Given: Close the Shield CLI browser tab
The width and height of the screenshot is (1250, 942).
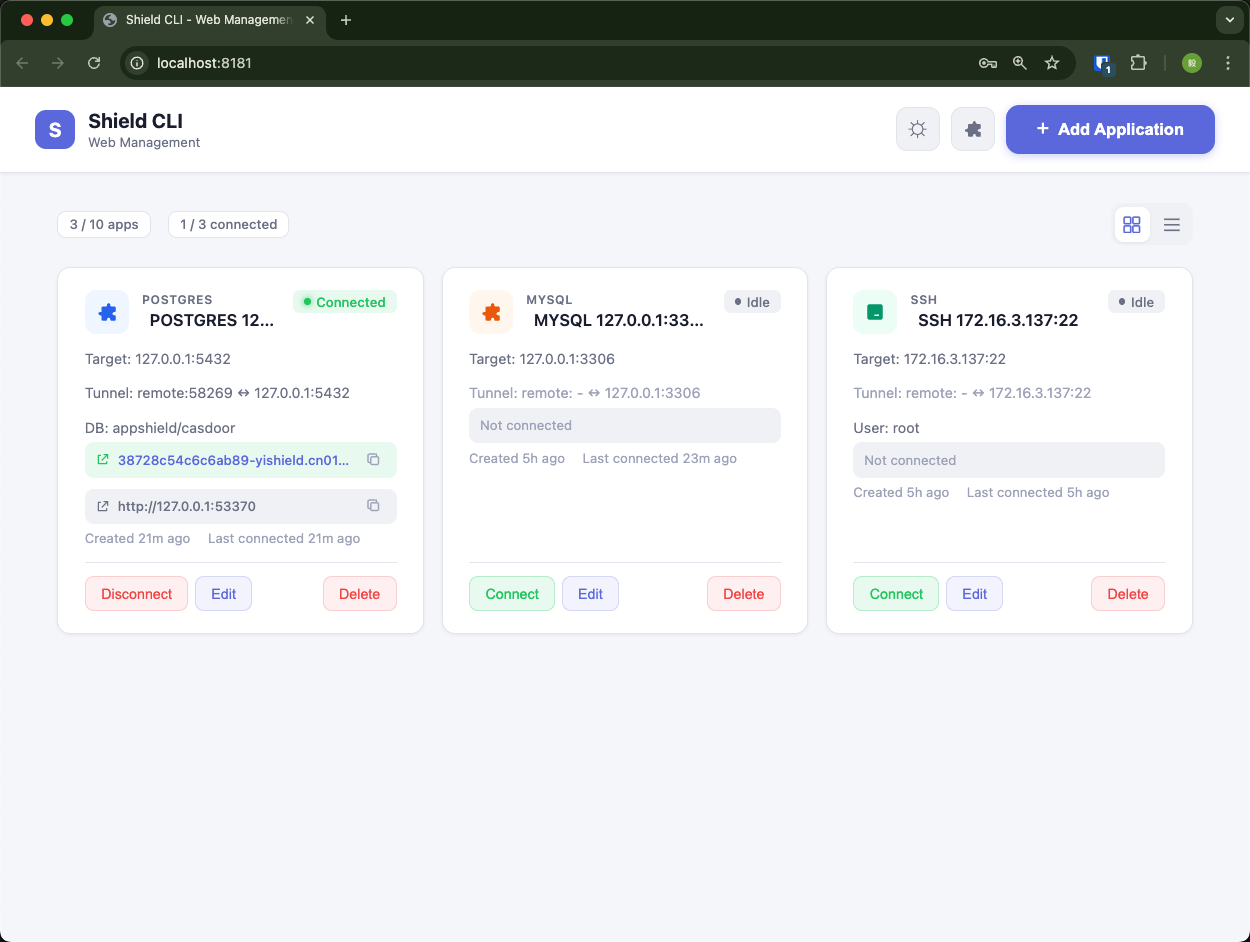Looking at the screenshot, I should coord(310,20).
